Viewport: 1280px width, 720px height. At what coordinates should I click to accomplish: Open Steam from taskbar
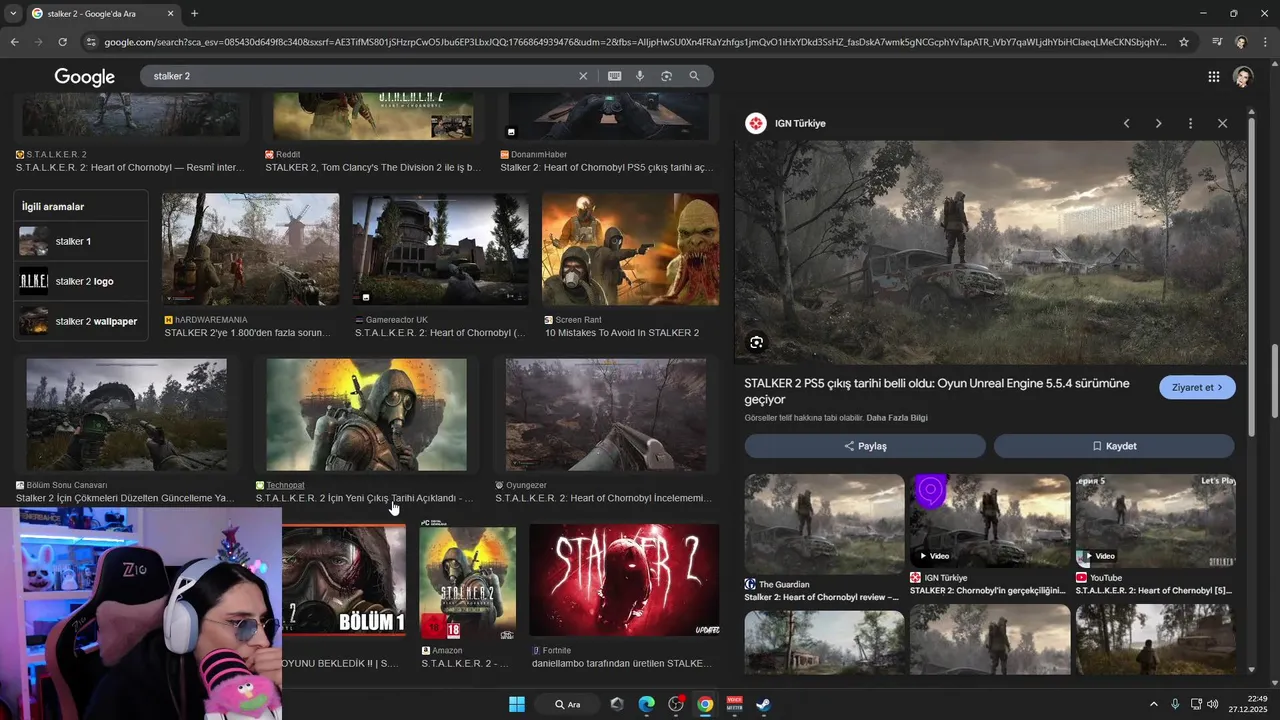763,704
